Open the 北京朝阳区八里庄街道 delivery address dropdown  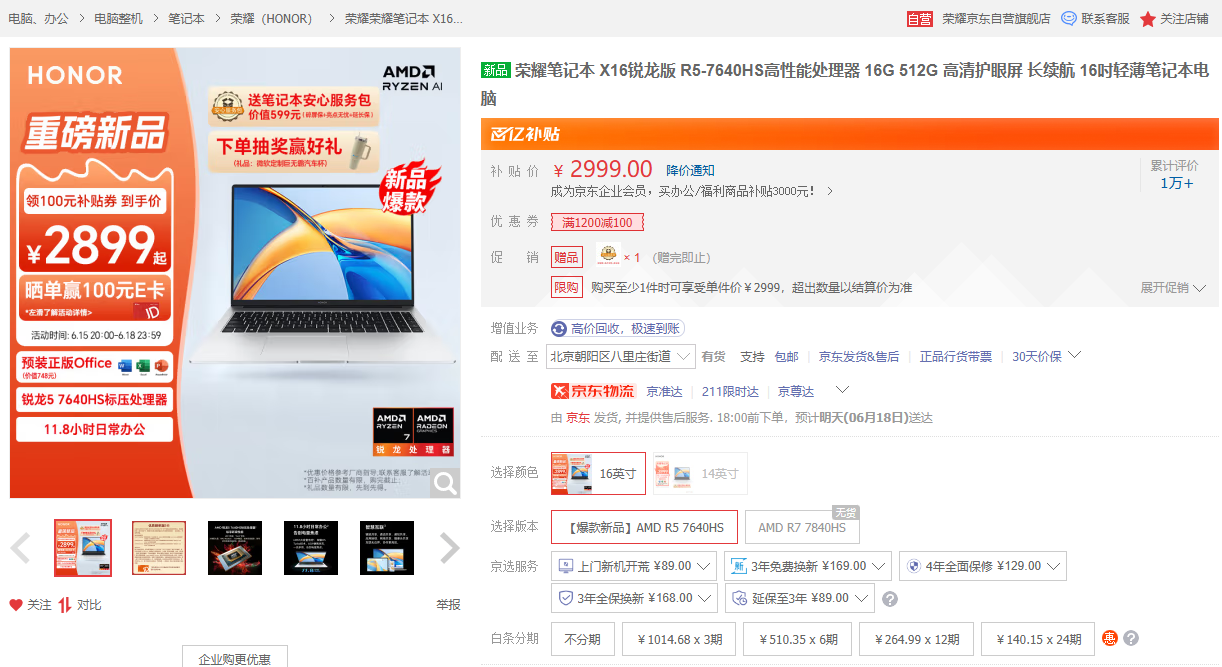click(620, 356)
